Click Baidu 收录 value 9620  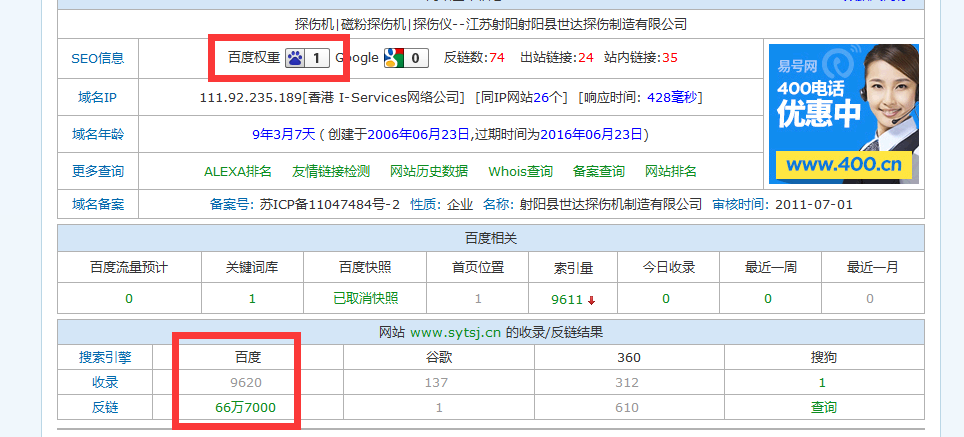(245, 382)
